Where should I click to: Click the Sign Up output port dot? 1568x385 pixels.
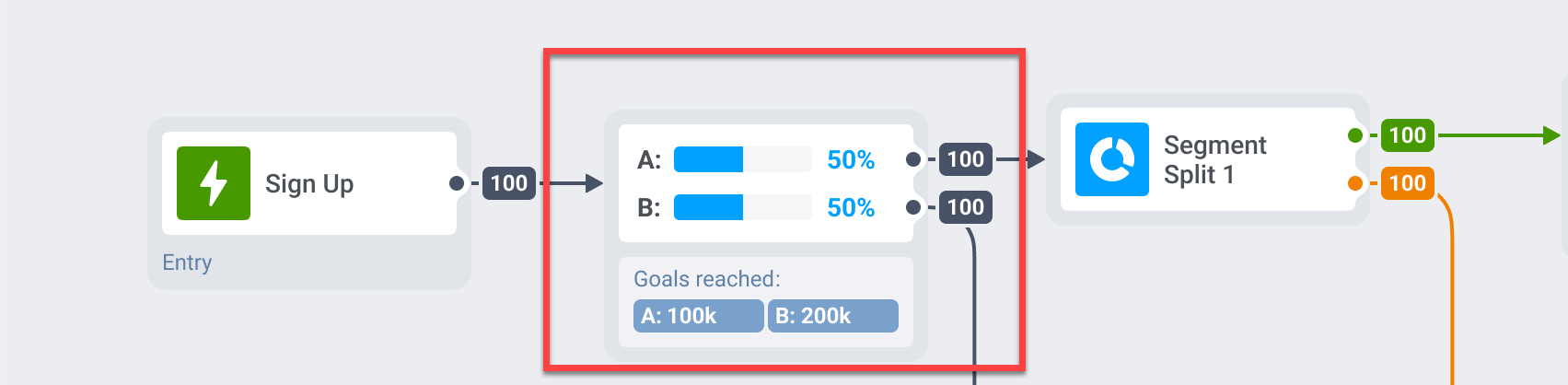pos(457,183)
